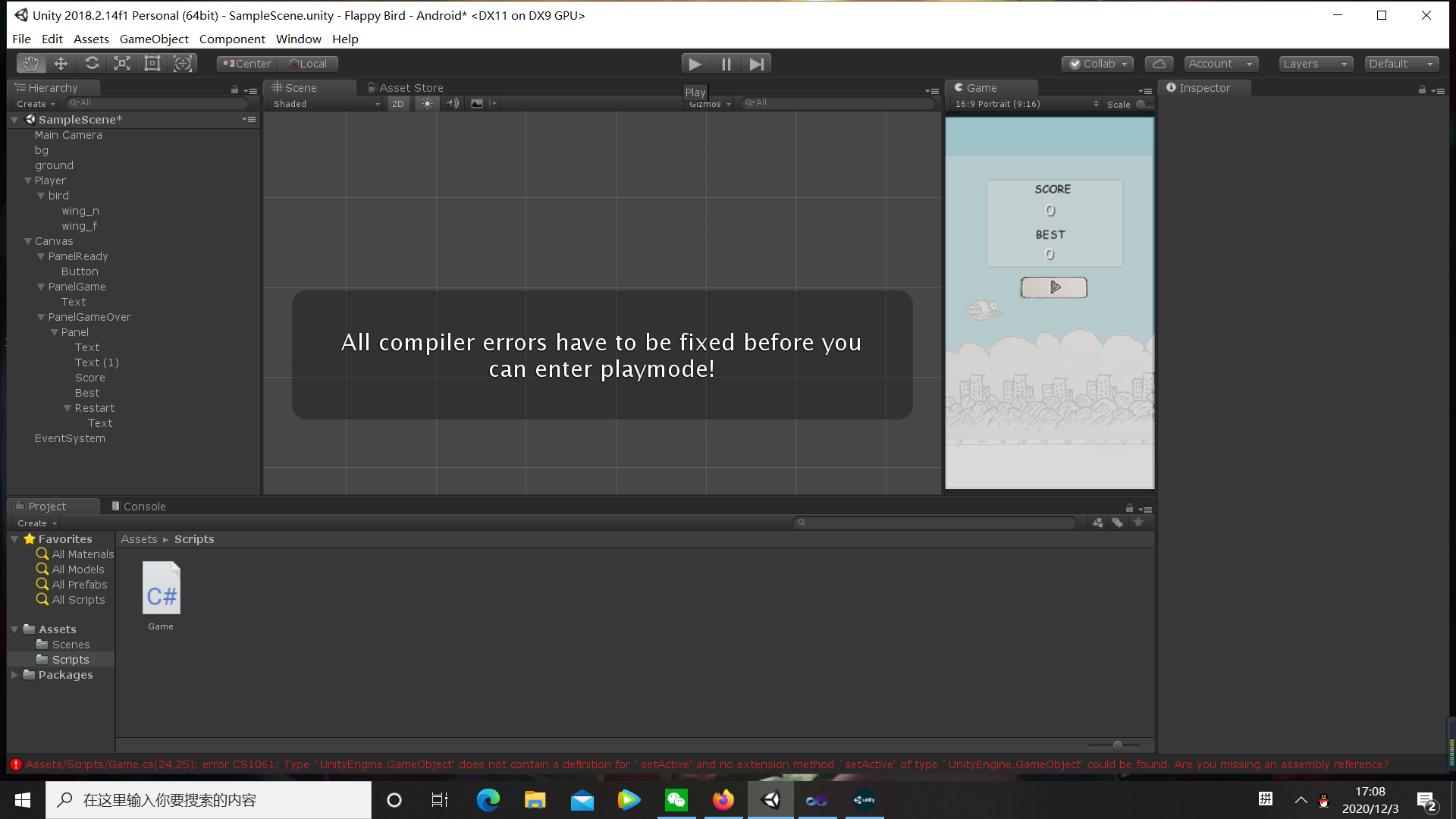This screenshot has height=819, width=1456.
Task: Select the Scripts folder in Assets
Action: (x=70, y=659)
